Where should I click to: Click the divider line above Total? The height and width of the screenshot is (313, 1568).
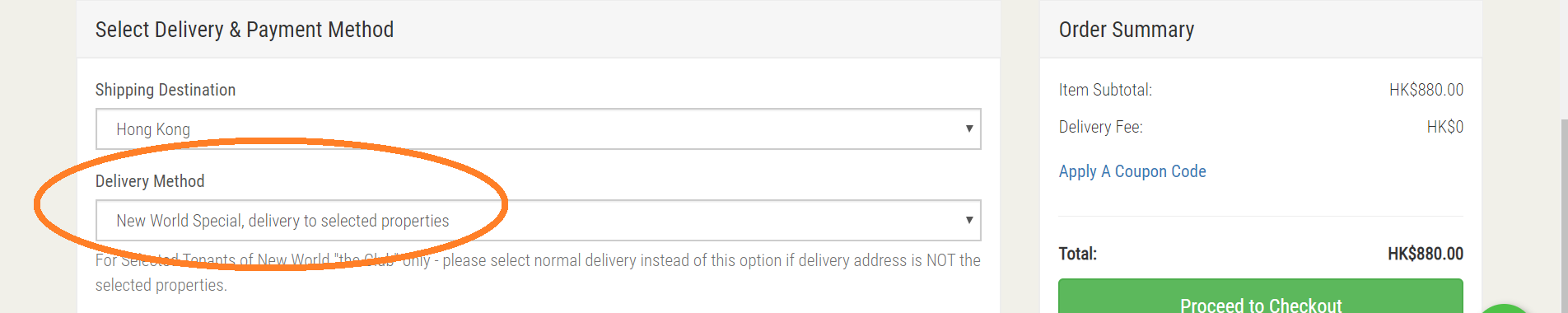(x=1261, y=216)
